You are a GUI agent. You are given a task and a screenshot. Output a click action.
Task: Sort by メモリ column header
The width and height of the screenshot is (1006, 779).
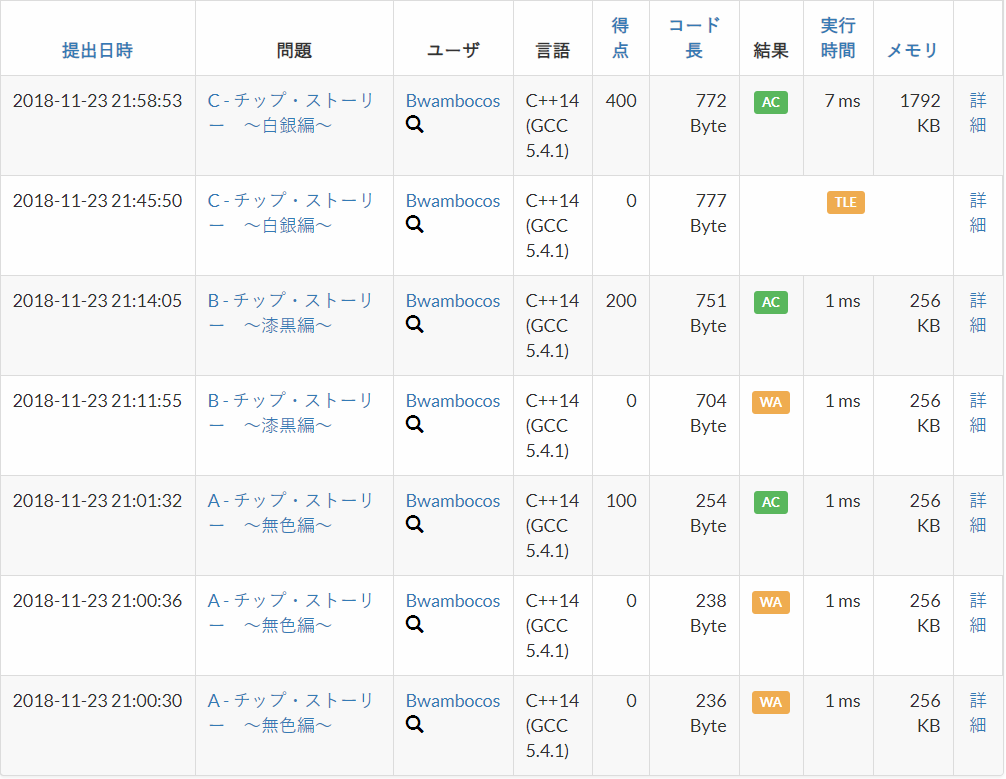[912, 51]
